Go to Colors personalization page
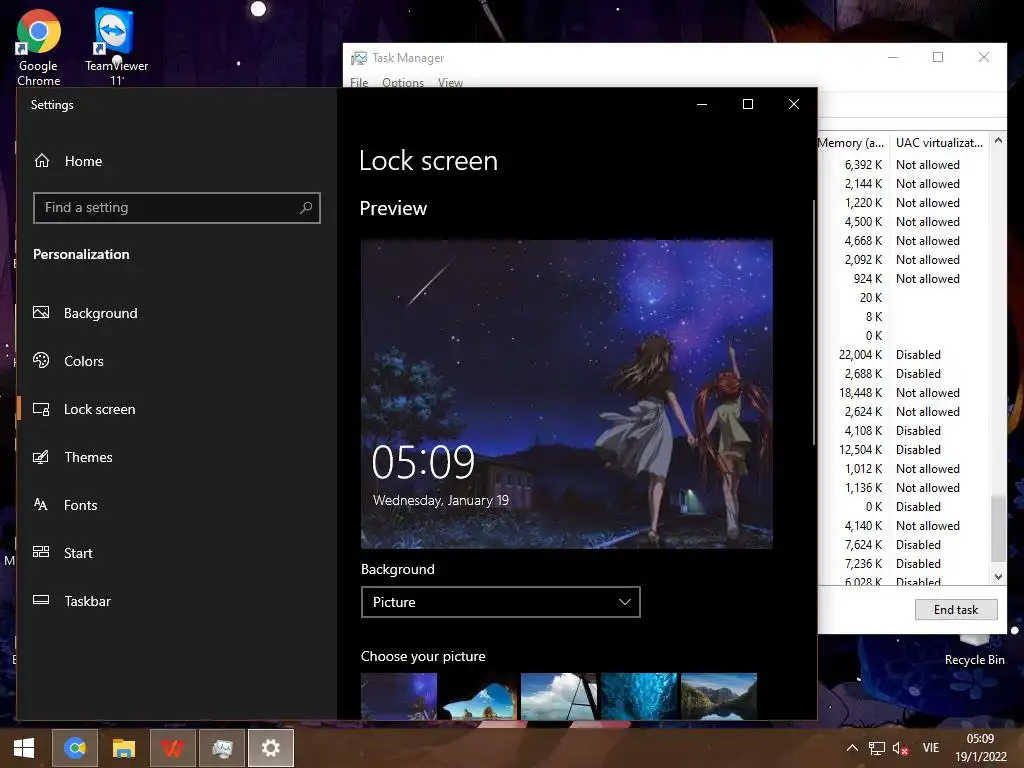 (x=84, y=360)
